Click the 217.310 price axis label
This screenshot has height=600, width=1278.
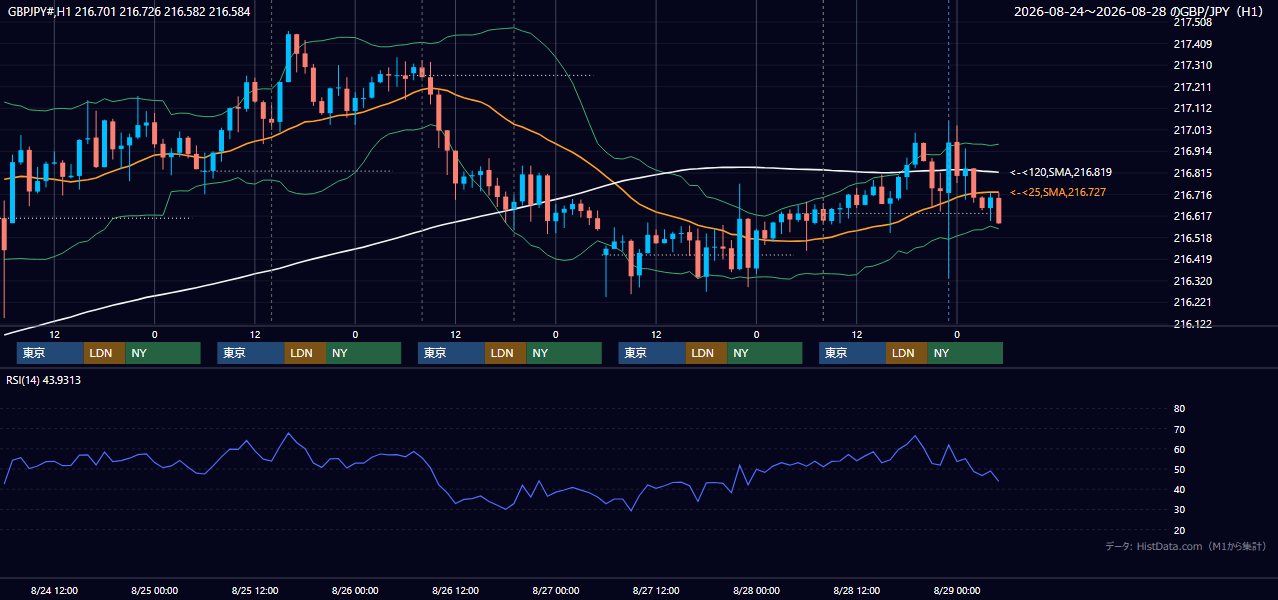click(x=1192, y=65)
